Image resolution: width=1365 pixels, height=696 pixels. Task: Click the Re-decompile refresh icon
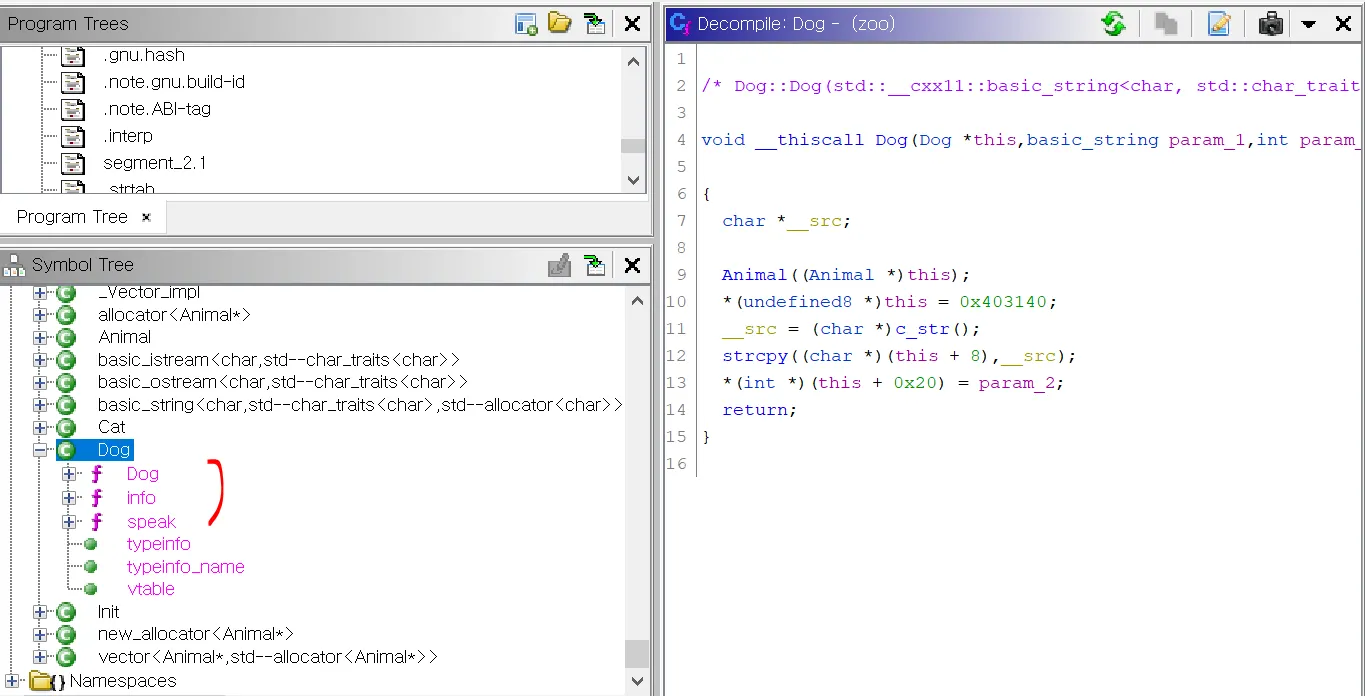1113,24
